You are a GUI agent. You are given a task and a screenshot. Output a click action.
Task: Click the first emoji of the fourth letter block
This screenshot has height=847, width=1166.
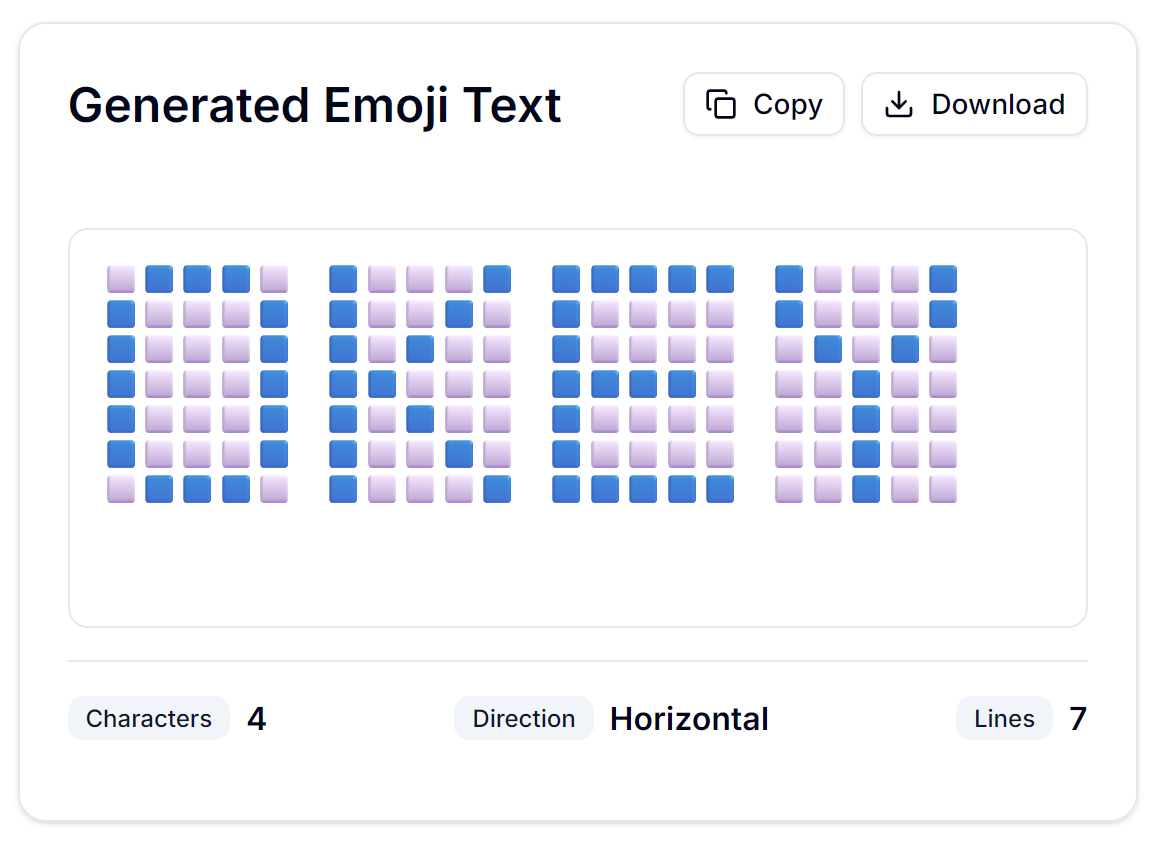click(x=788, y=278)
